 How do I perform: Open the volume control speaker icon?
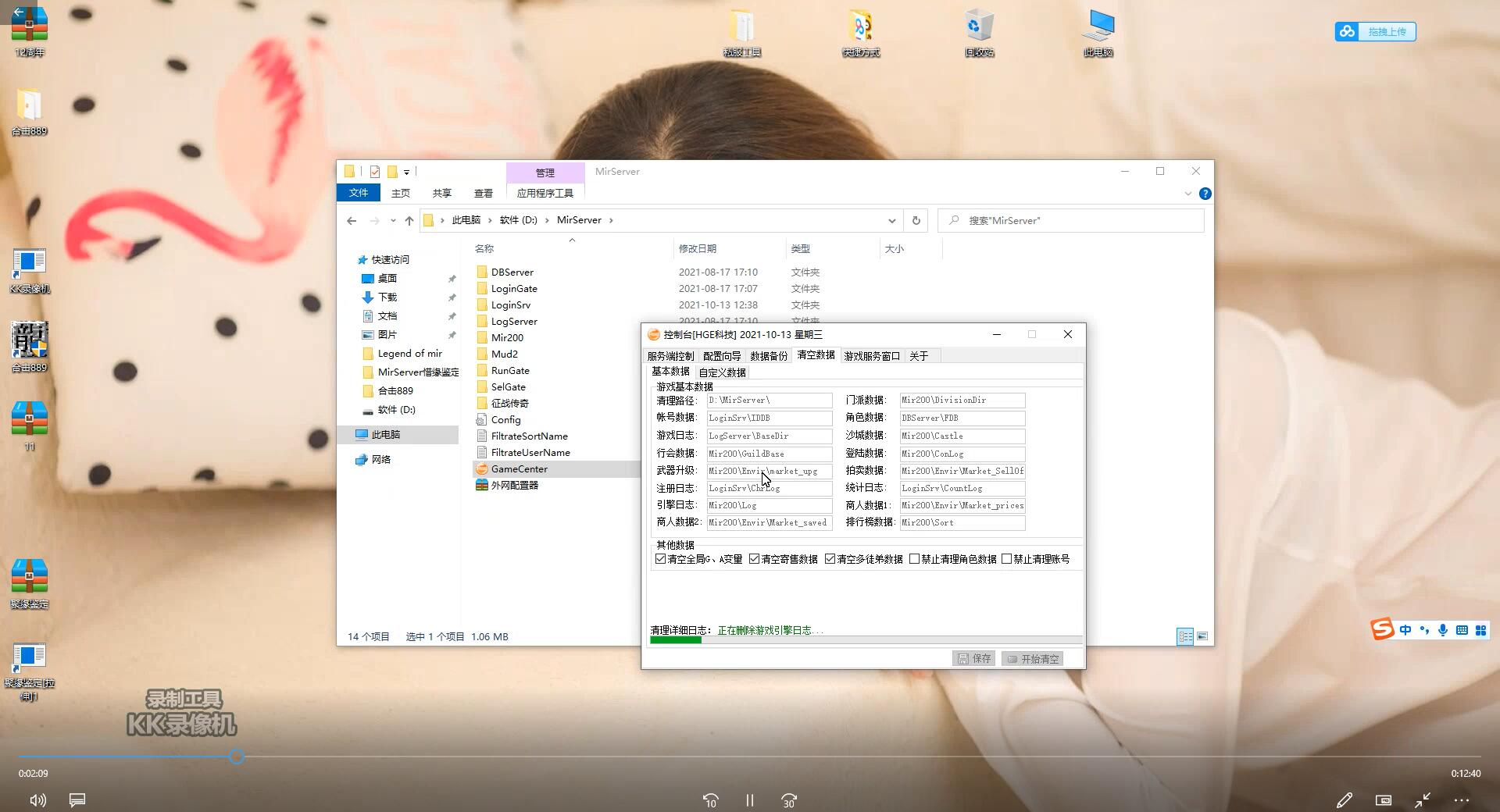(37, 800)
